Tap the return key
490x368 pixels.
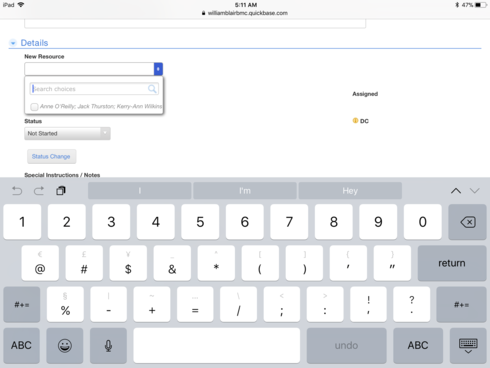[452, 263]
